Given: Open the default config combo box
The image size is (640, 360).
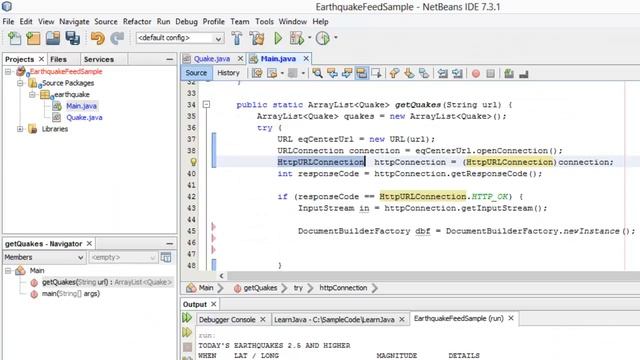Looking at the screenshot, I should tap(180, 38).
